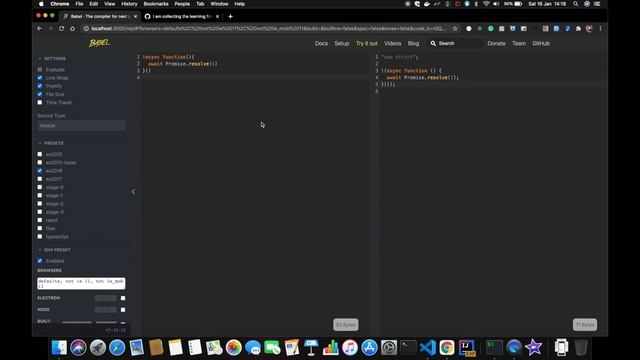The height and width of the screenshot is (360, 640).
Task: Open Safari from the dock
Action: (x=117, y=348)
